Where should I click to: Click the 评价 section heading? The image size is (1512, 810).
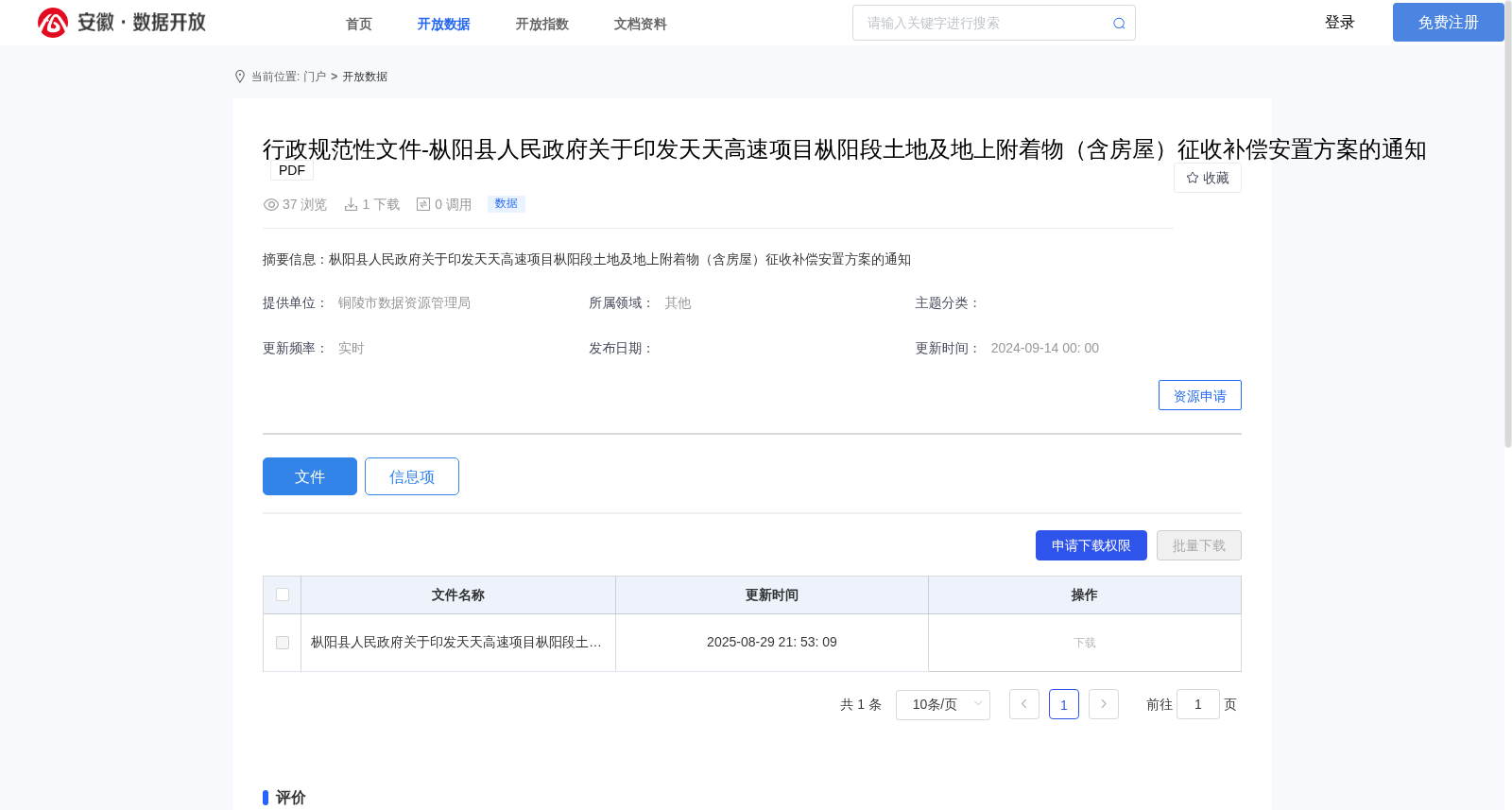click(291, 798)
